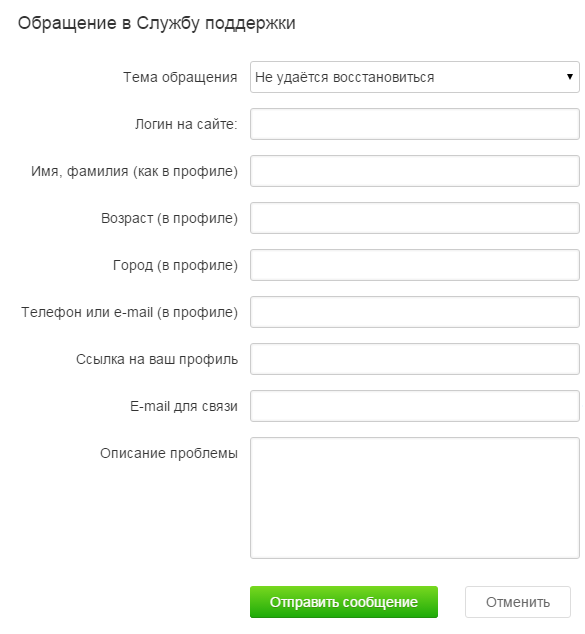Click the 'Телефон или e-mail' input field
This screenshot has width=585, height=634.
pos(414,312)
